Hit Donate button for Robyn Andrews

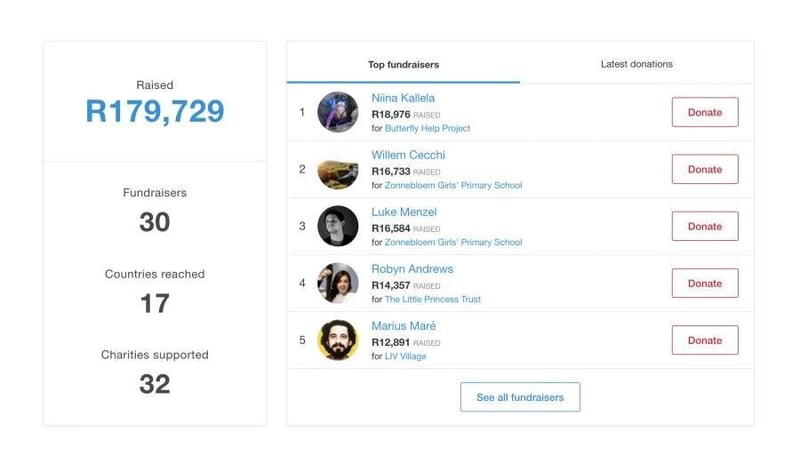(704, 283)
